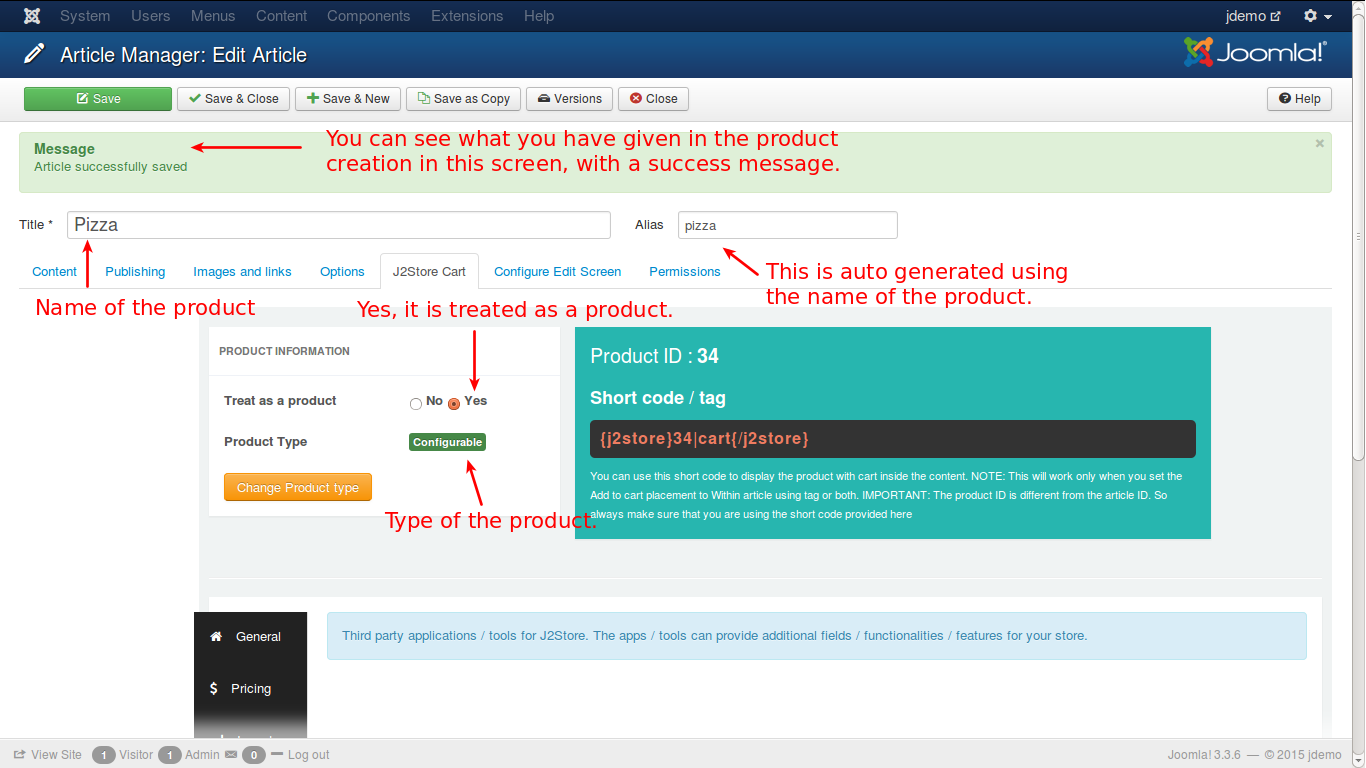Dismiss the success message with X
This screenshot has width=1366, height=768.
click(1319, 144)
